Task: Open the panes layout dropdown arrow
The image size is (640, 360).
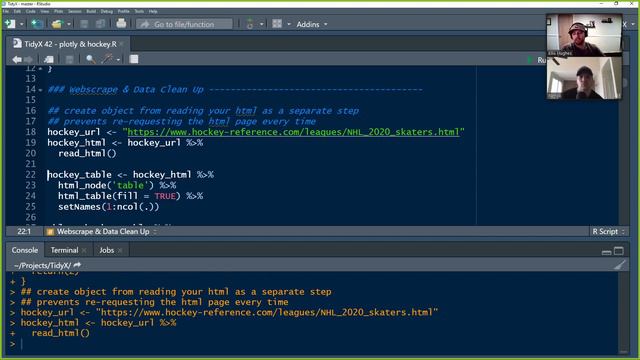Action: click(x=289, y=24)
